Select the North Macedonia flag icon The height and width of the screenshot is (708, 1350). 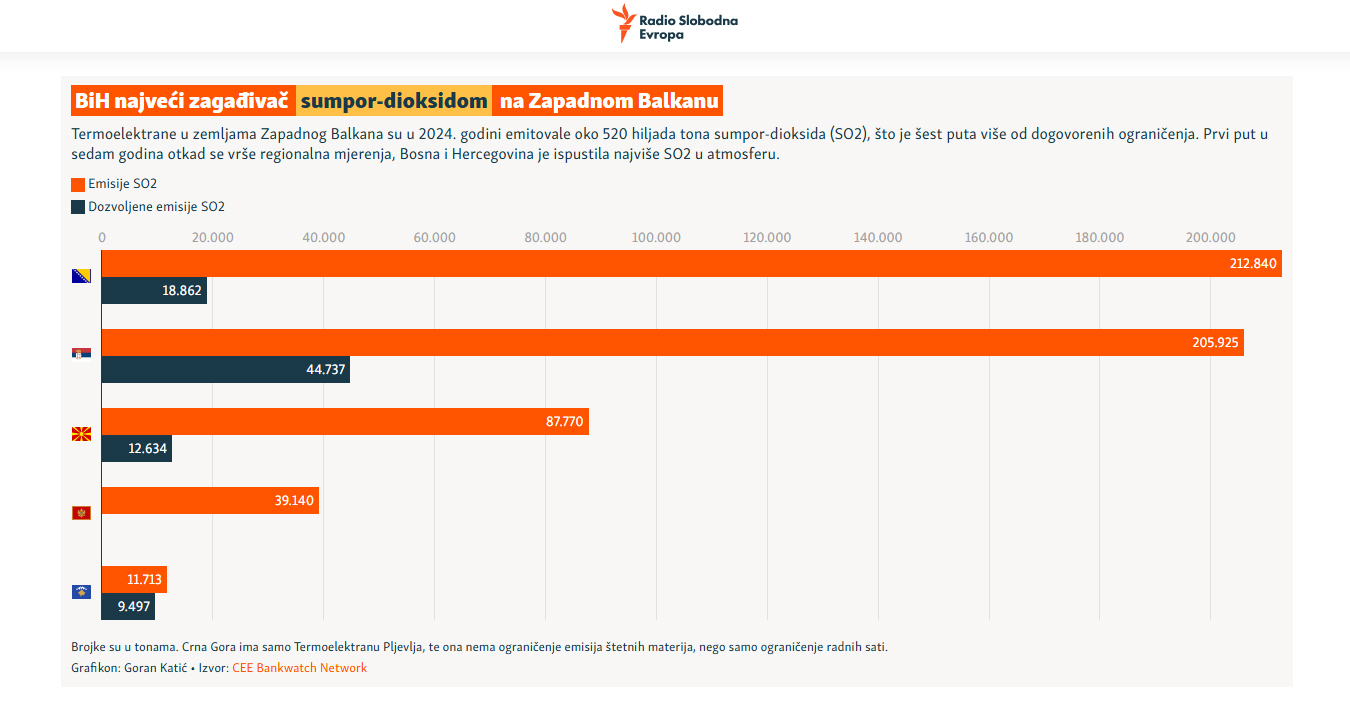pyautogui.click(x=81, y=434)
